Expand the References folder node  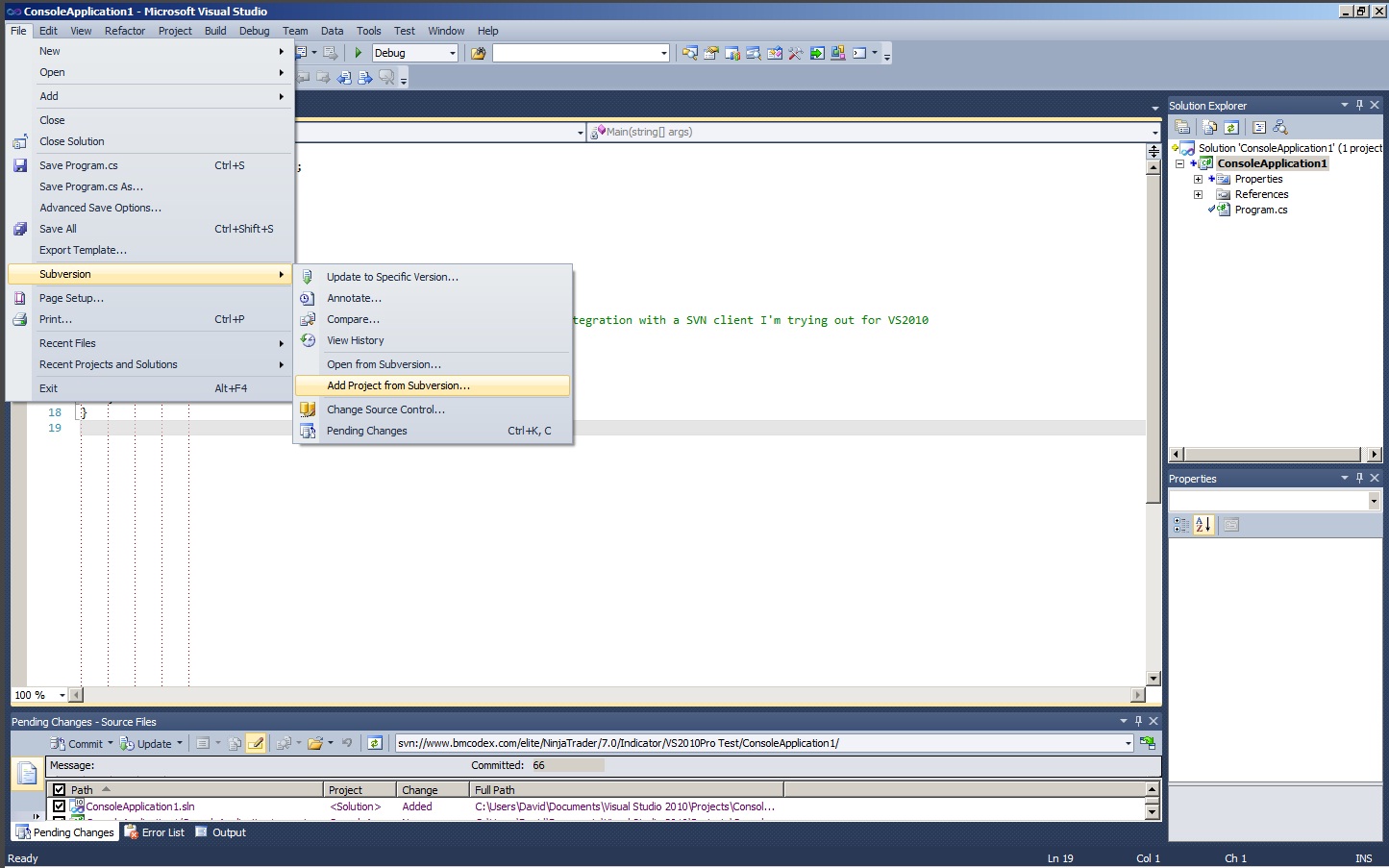click(1198, 194)
